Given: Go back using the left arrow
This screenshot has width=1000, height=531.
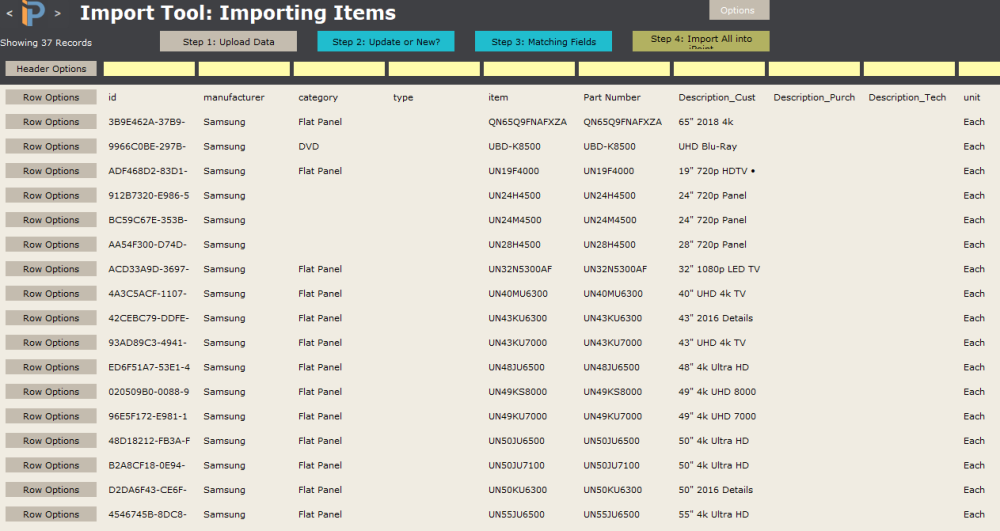Looking at the screenshot, I should (9, 13).
